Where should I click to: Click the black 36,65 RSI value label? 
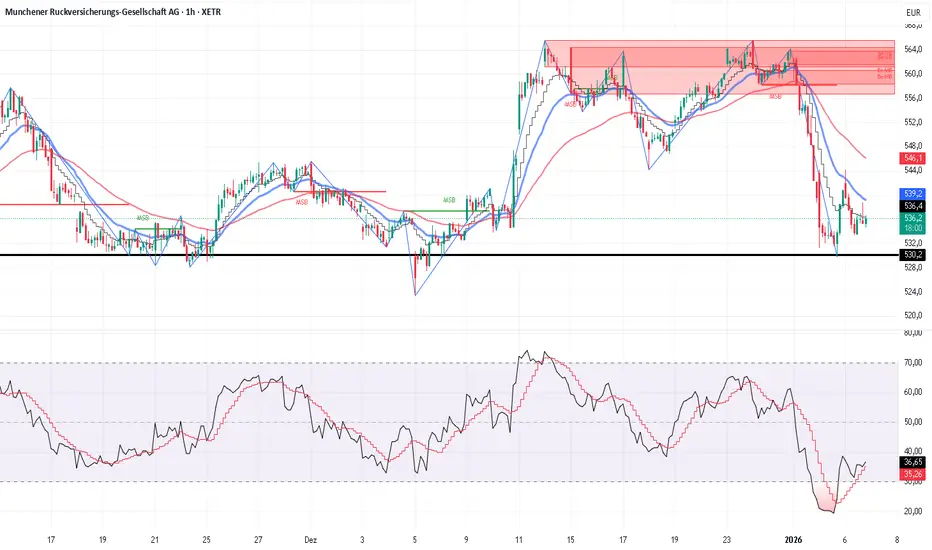click(913, 462)
